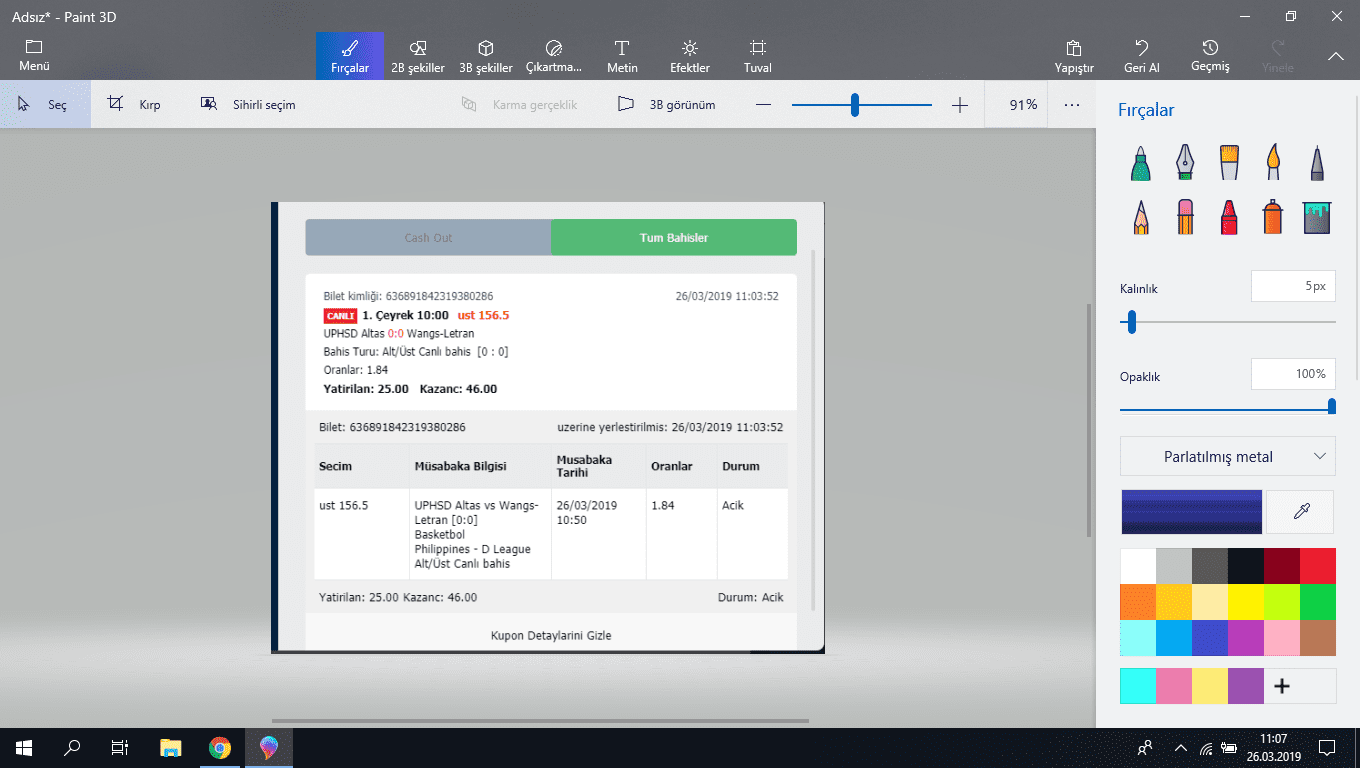The width and height of the screenshot is (1360, 768).
Task: Select the Watercolor brush
Action: [1273, 162]
